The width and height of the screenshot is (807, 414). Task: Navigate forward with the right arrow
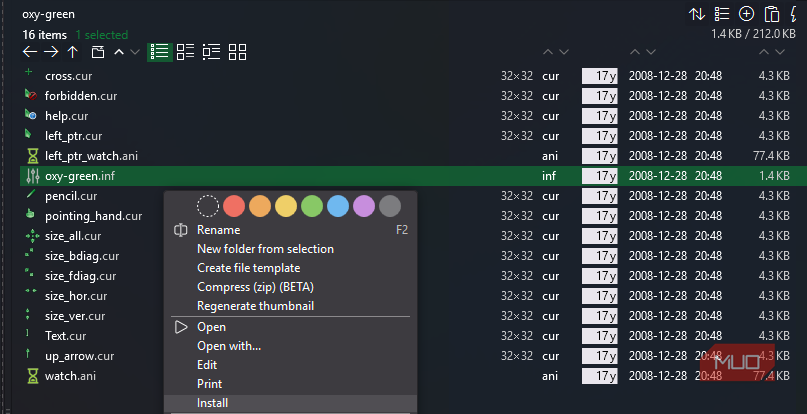(x=51, y=51)
